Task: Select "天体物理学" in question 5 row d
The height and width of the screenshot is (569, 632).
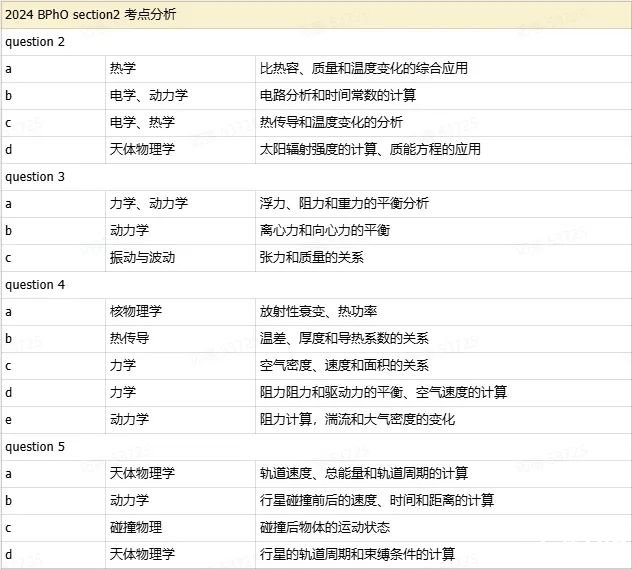Action: (180, 555)
